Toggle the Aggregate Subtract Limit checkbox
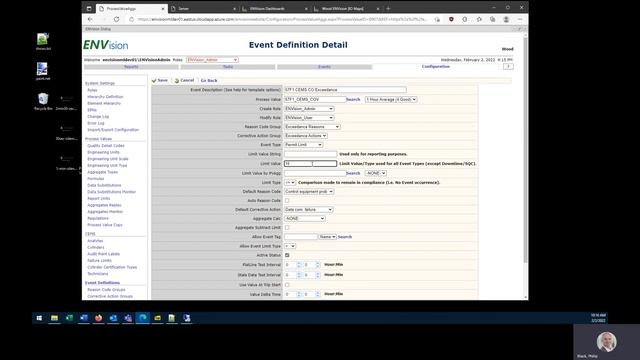 (x=287, y=227)
